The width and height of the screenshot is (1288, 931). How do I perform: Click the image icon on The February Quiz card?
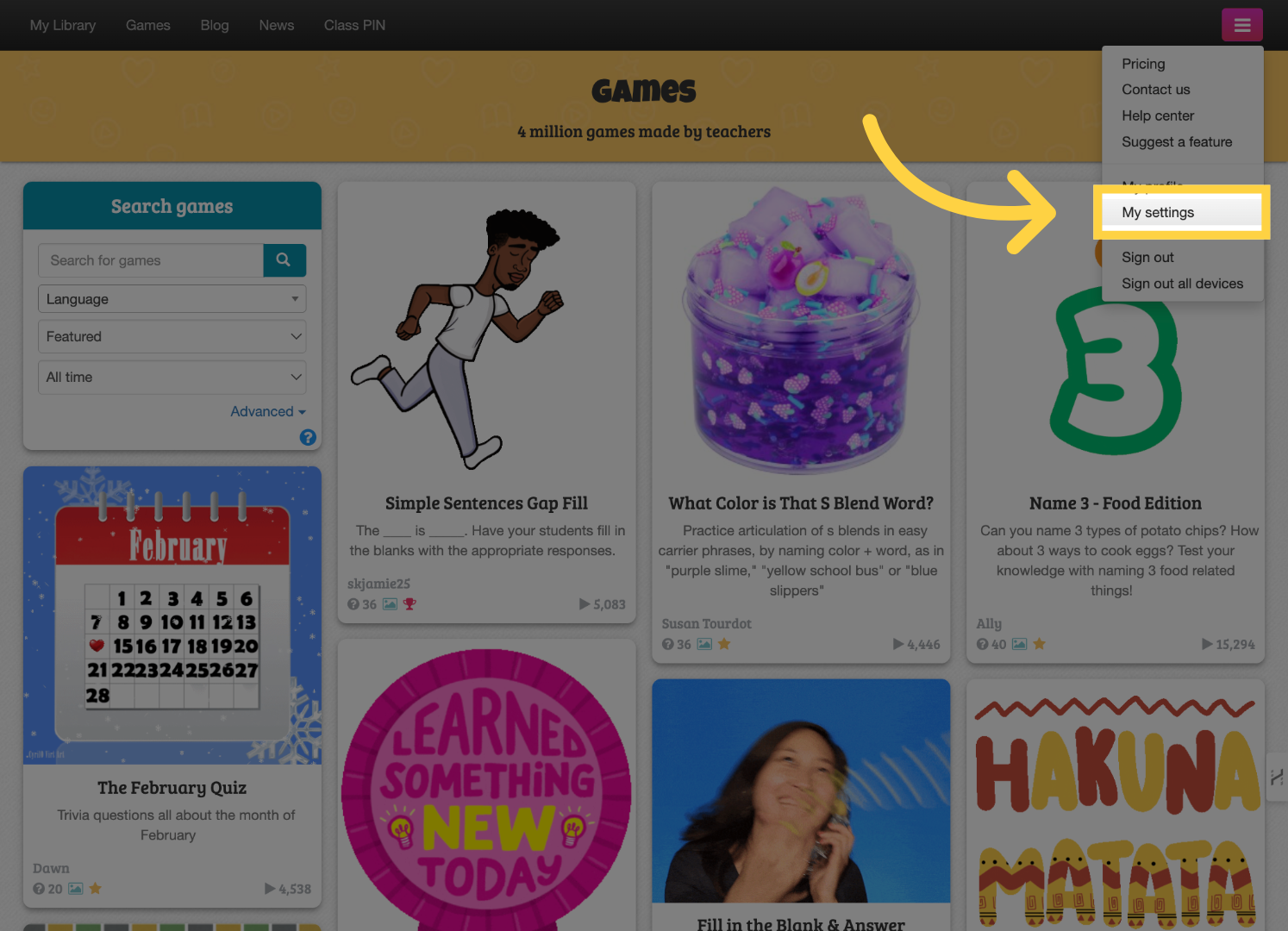pyautogui.click(x=76, y=889)
